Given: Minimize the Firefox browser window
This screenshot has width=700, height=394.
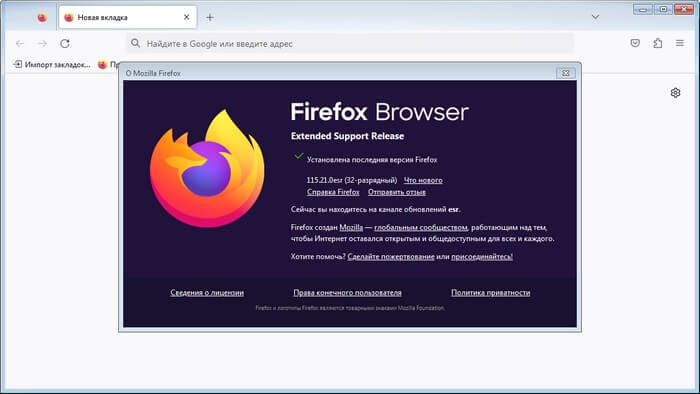Looking at the screenshot, I should click(x=642, y=9).
